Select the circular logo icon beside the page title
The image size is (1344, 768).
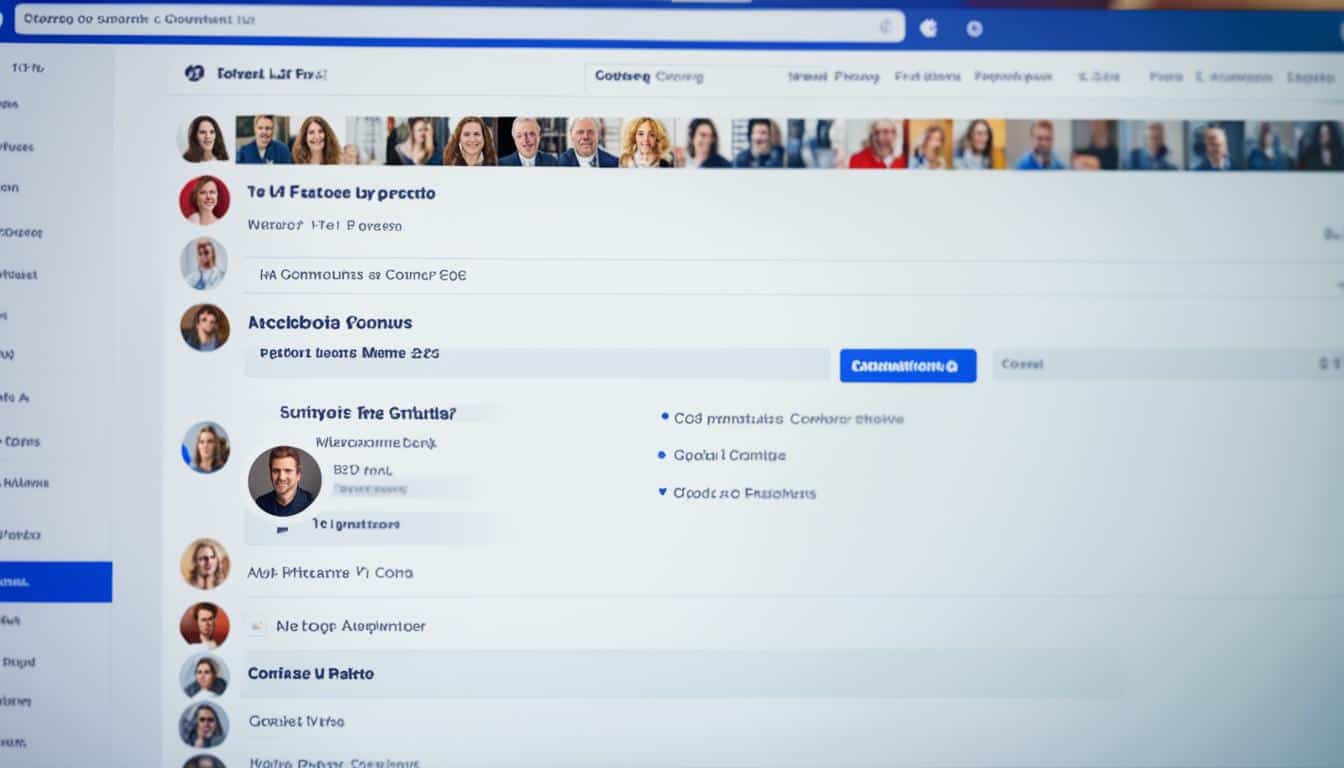(195, 72)
